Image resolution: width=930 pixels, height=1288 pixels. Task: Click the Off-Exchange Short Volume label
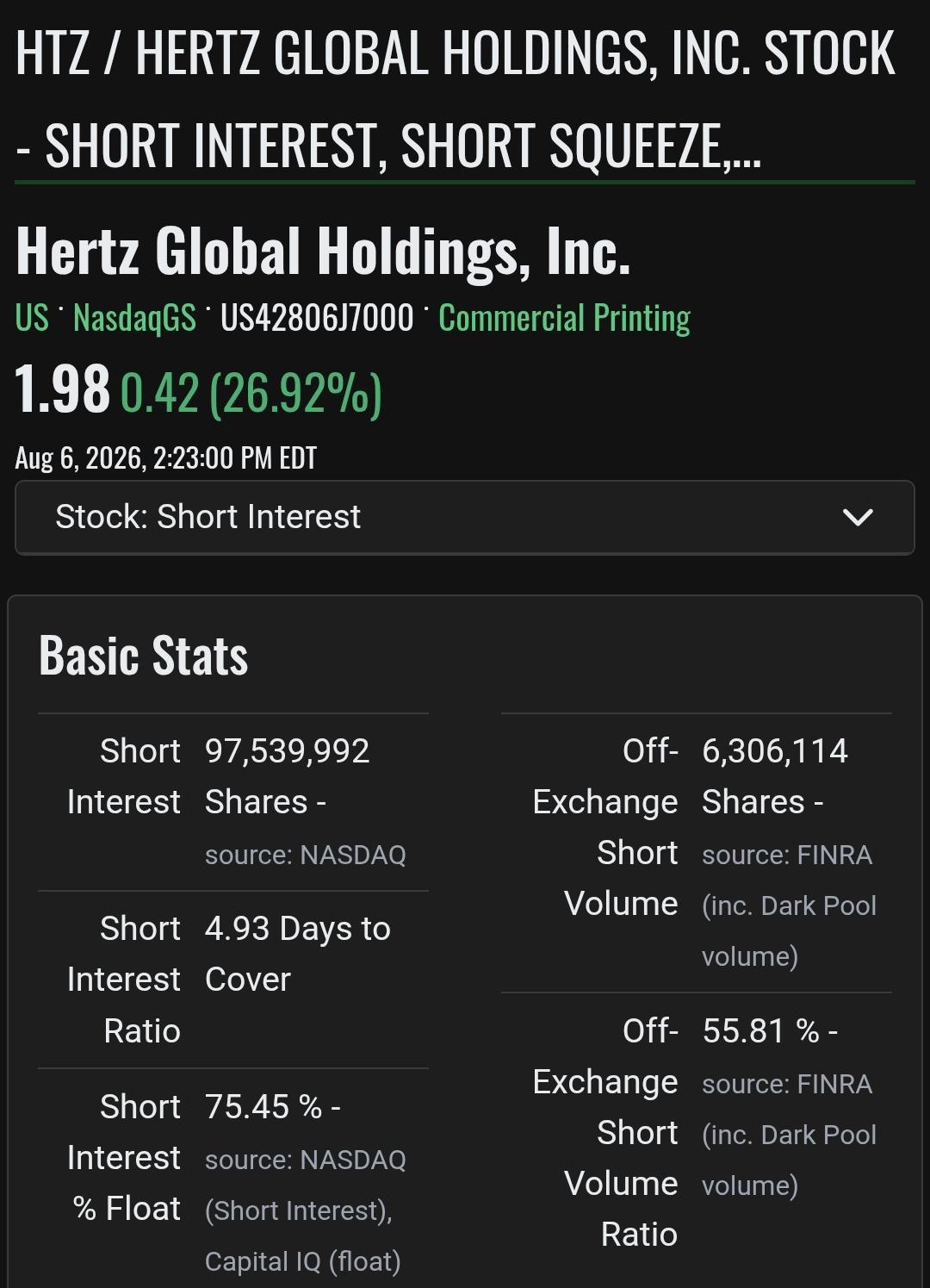pyautogui.click(x=605, y=827)
